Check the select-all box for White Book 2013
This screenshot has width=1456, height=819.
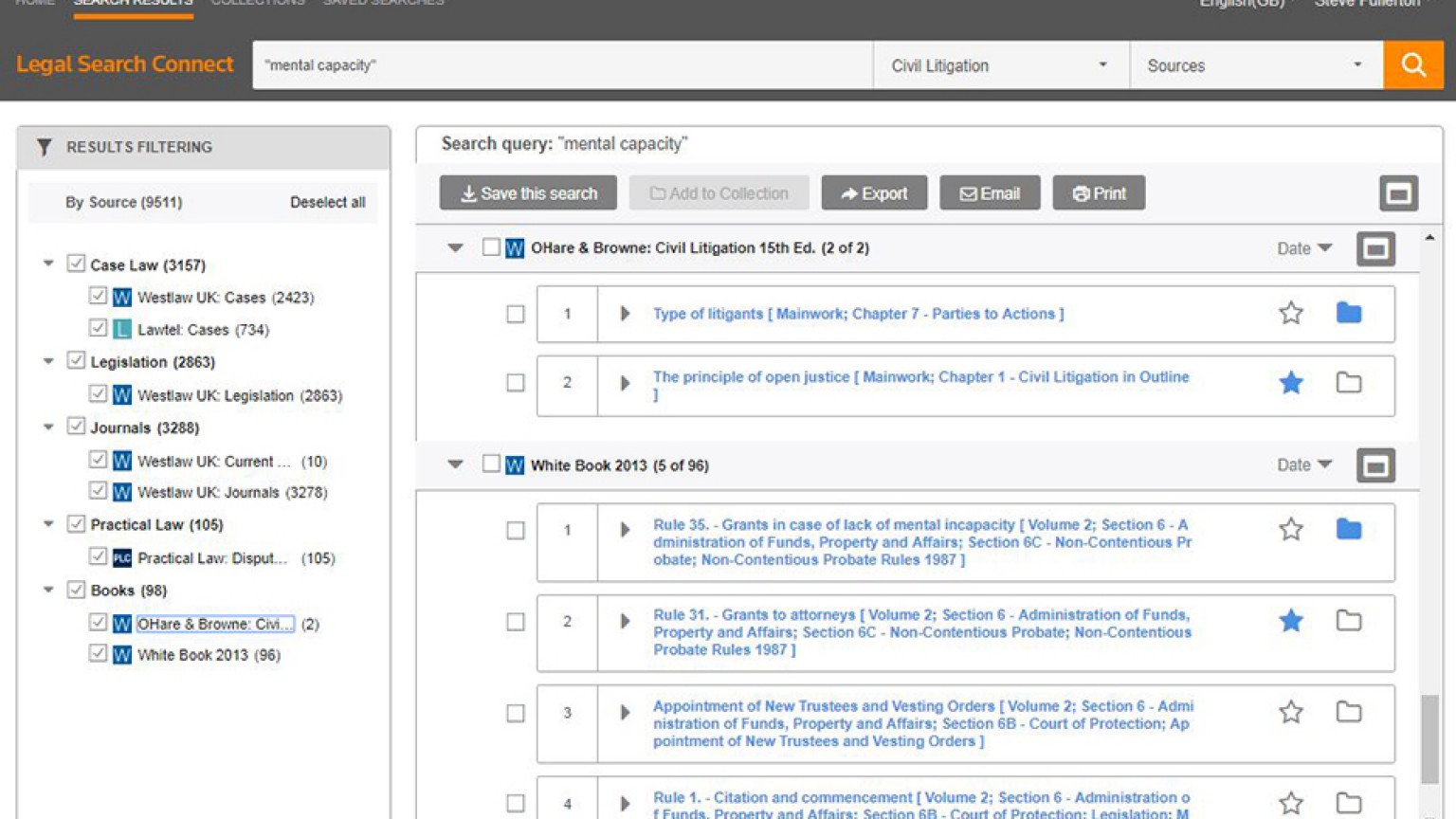[491, 464]
